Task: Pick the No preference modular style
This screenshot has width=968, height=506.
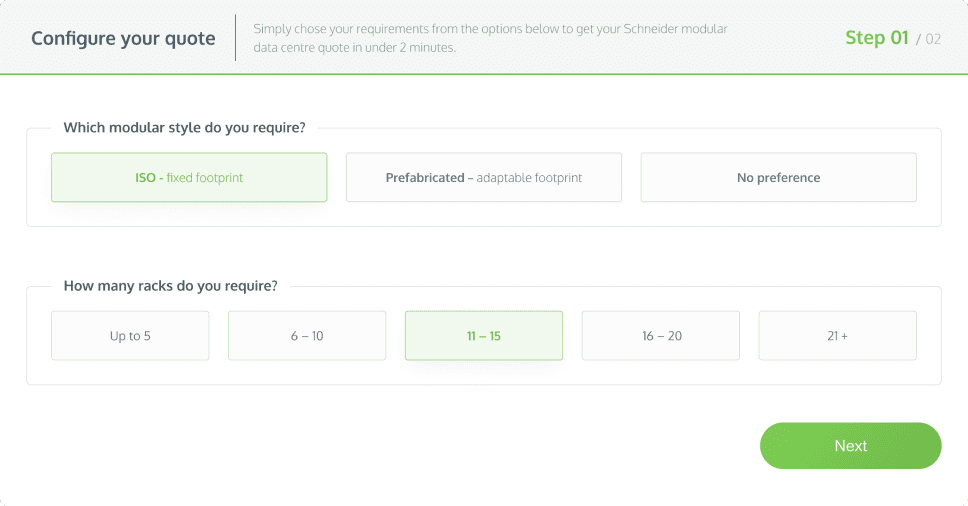Action: tap(778, 177)
